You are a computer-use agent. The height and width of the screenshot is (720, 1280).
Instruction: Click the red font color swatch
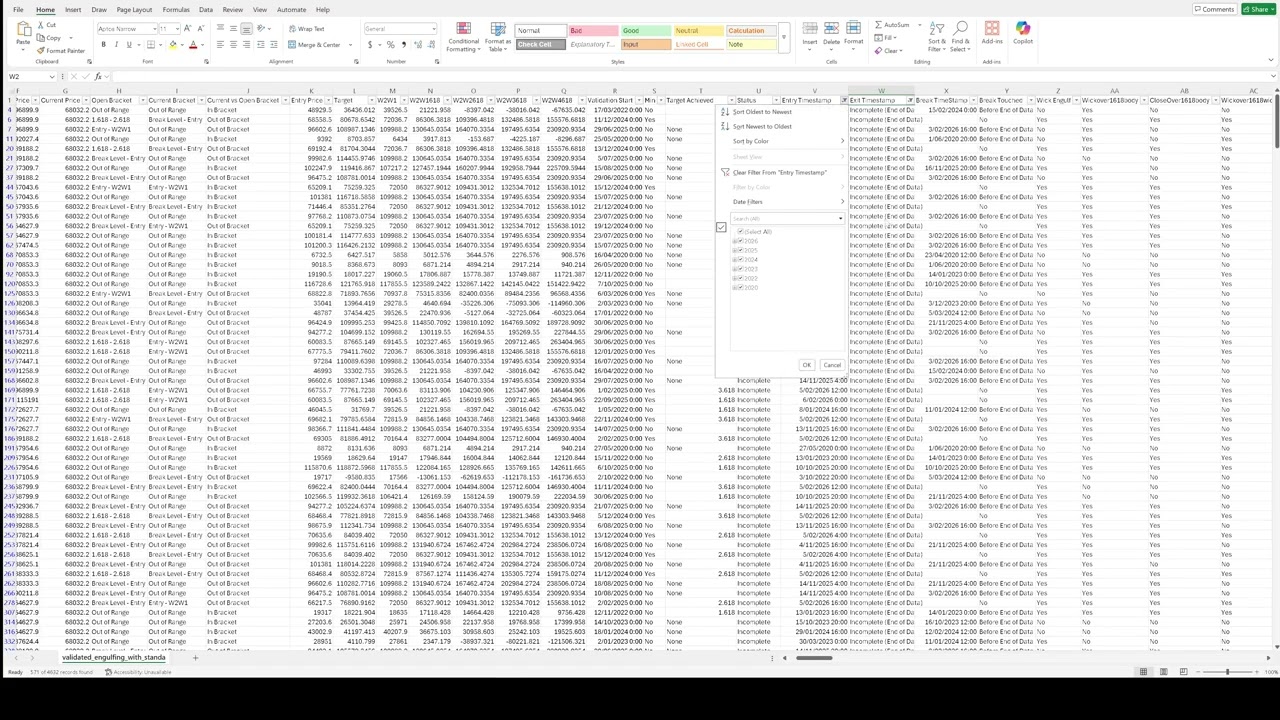pos(192,45)
